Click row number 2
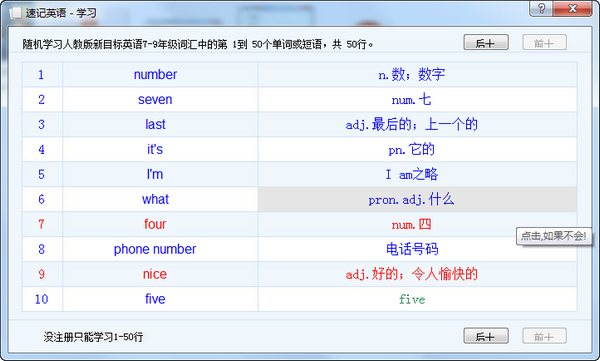The height and width of the screenshot is (361, 600). (41, 100)
